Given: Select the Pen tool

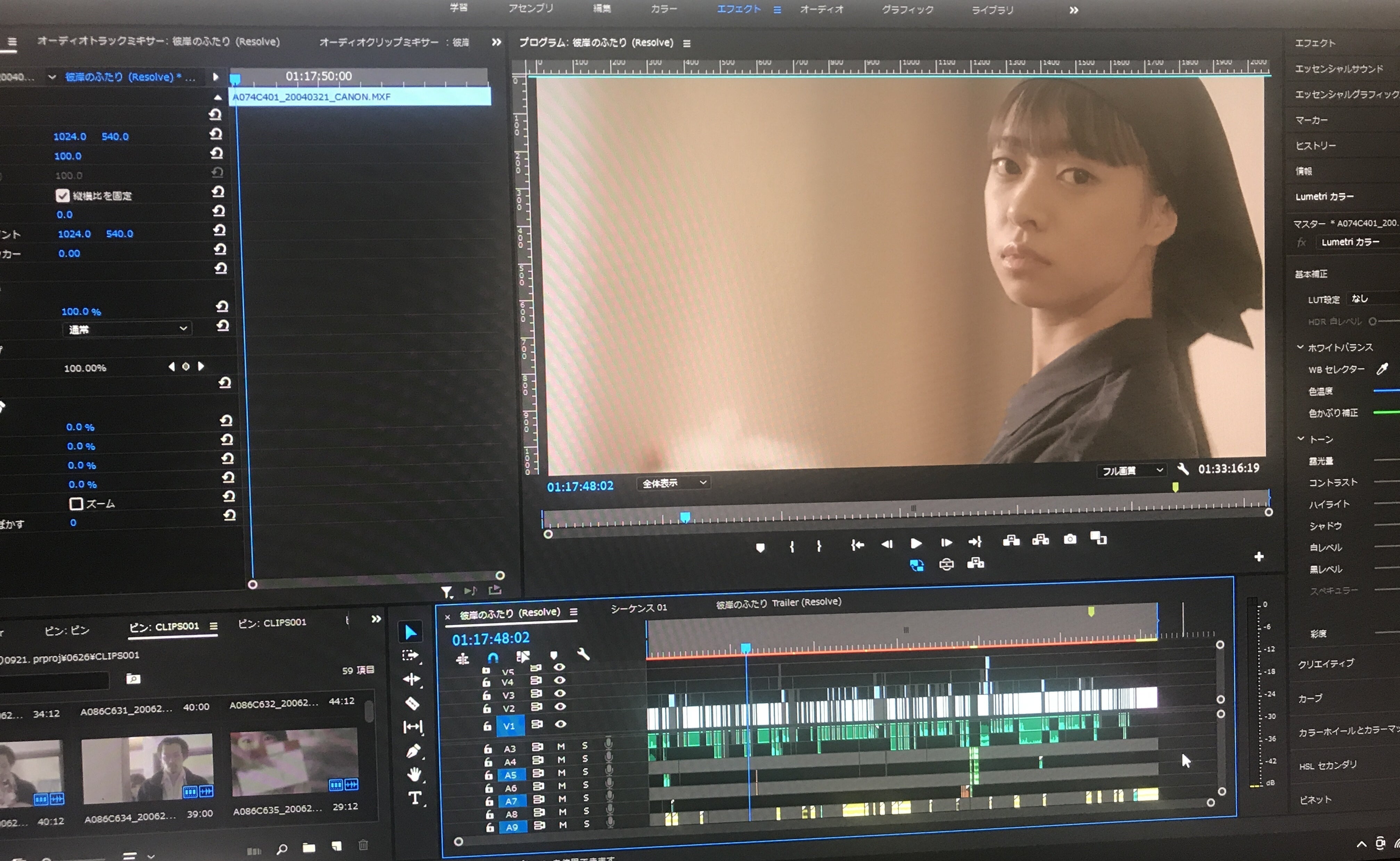Looking at the screenshot, I should [413, 752].
